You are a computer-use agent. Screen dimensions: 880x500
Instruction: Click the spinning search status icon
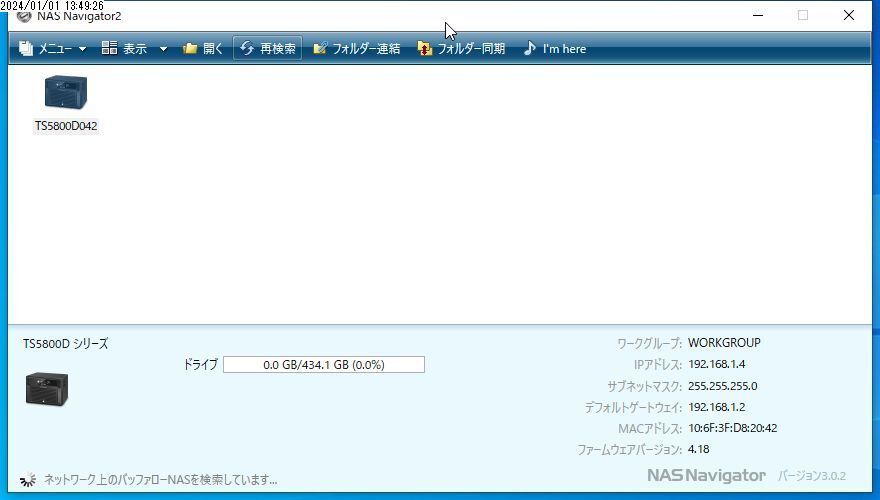tap(28, 480)
